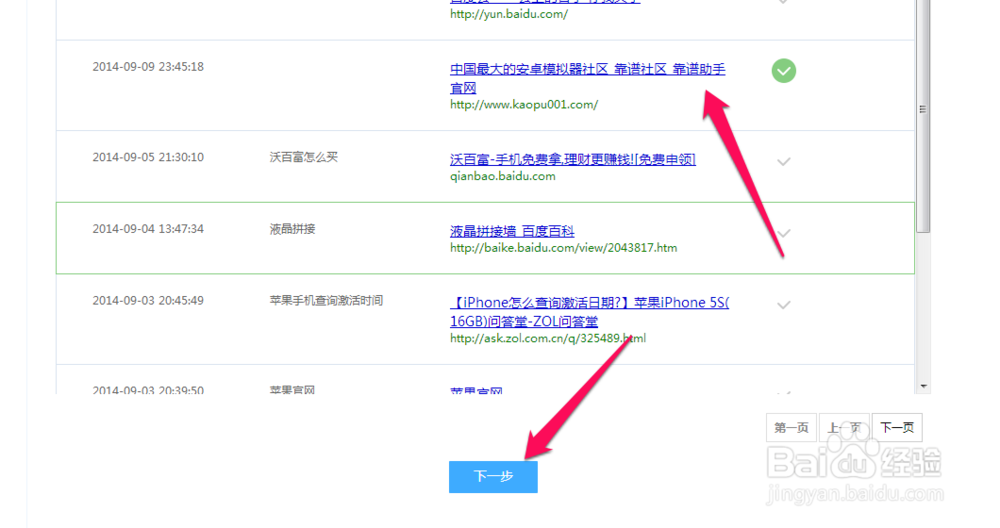Select checkmark for 液晶拼接墙 row
Viewport: 1000px width, 528px height.
click(x=784, y=233)
